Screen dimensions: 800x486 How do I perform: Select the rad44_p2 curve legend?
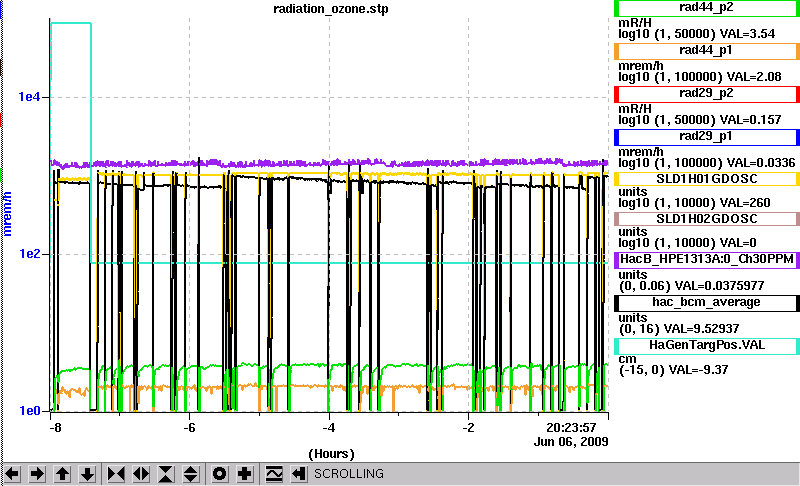pyautogui.click(x=707, y=8)
